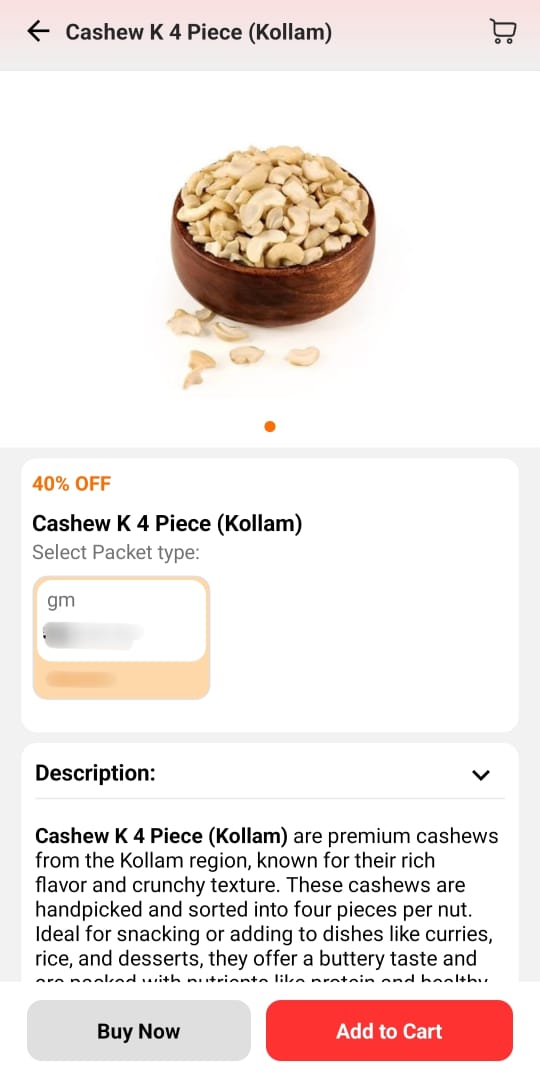
Task: Tap the 'gm' text in the packet option
Action: [60, 601]
